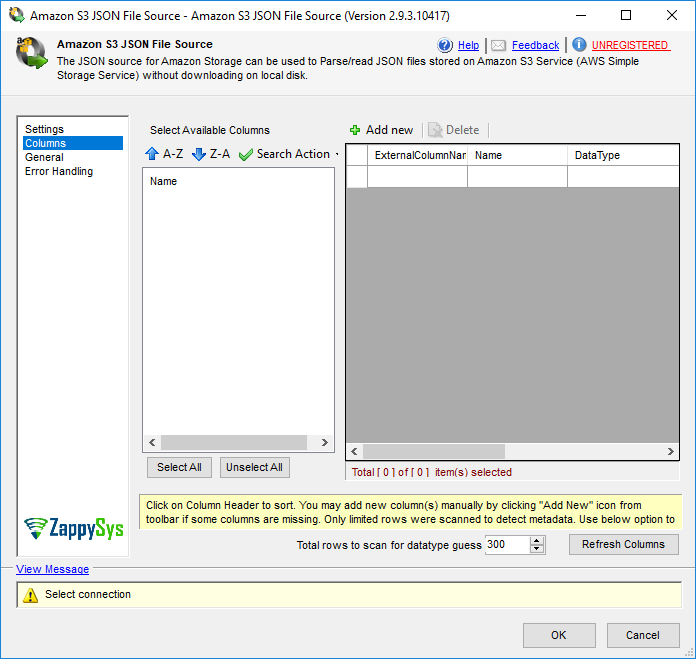Click the Unselect All button
Image resolution: width=696 pixels, height=659 pixels.
(255, 467)
